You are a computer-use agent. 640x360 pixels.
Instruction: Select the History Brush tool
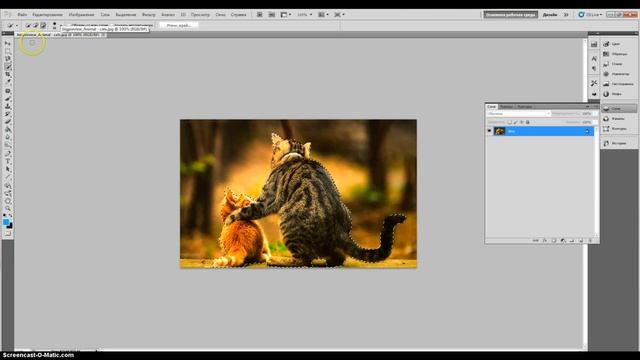(x=8, y=114)
